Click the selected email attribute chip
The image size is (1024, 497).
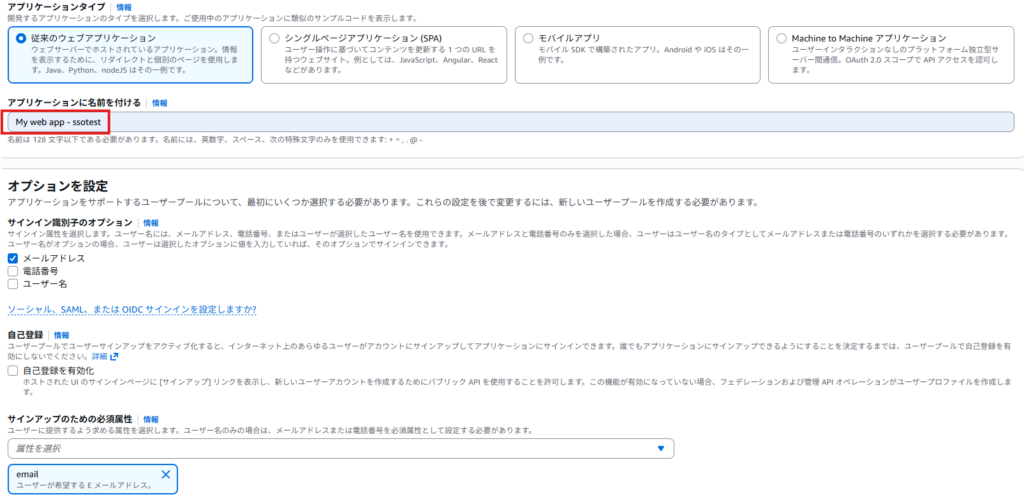(80, 479)
